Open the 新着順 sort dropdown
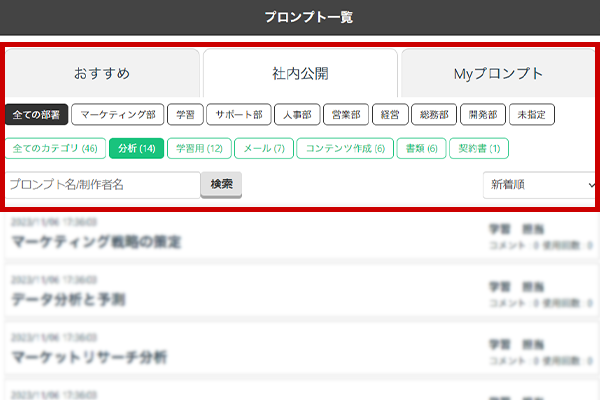Image resolution: width=600 pixels, height=400 pixels. click(x=539, y=184)
